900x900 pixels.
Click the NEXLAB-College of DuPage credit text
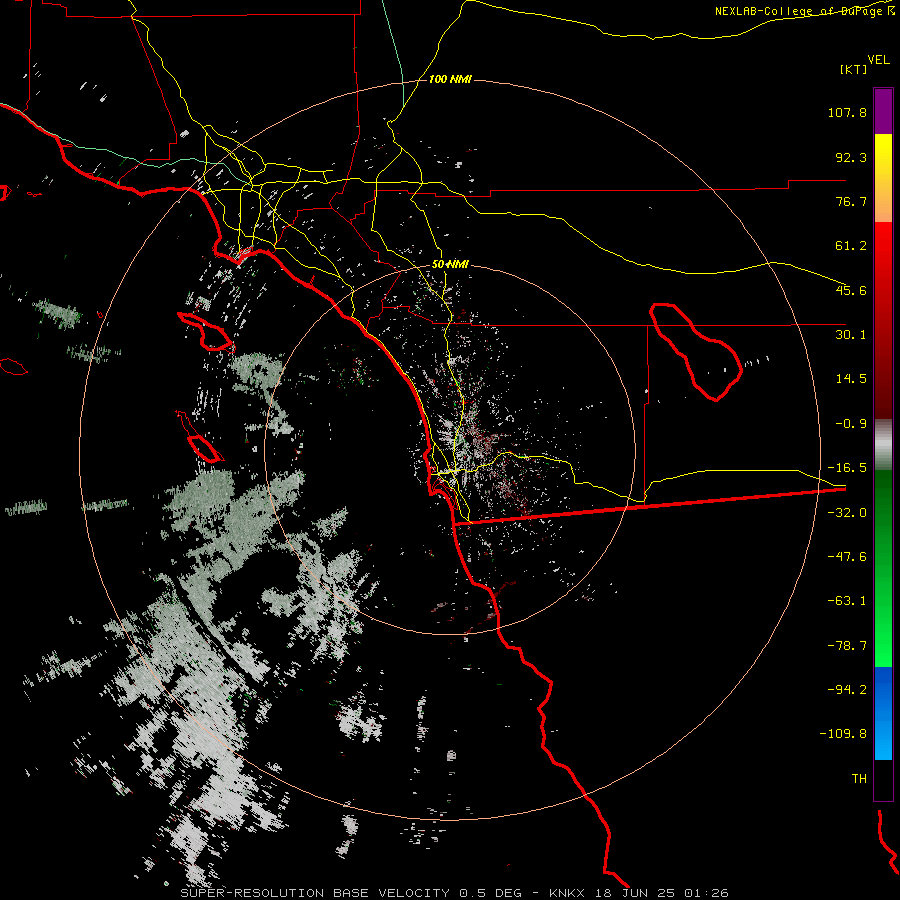[x=804, y=11]
